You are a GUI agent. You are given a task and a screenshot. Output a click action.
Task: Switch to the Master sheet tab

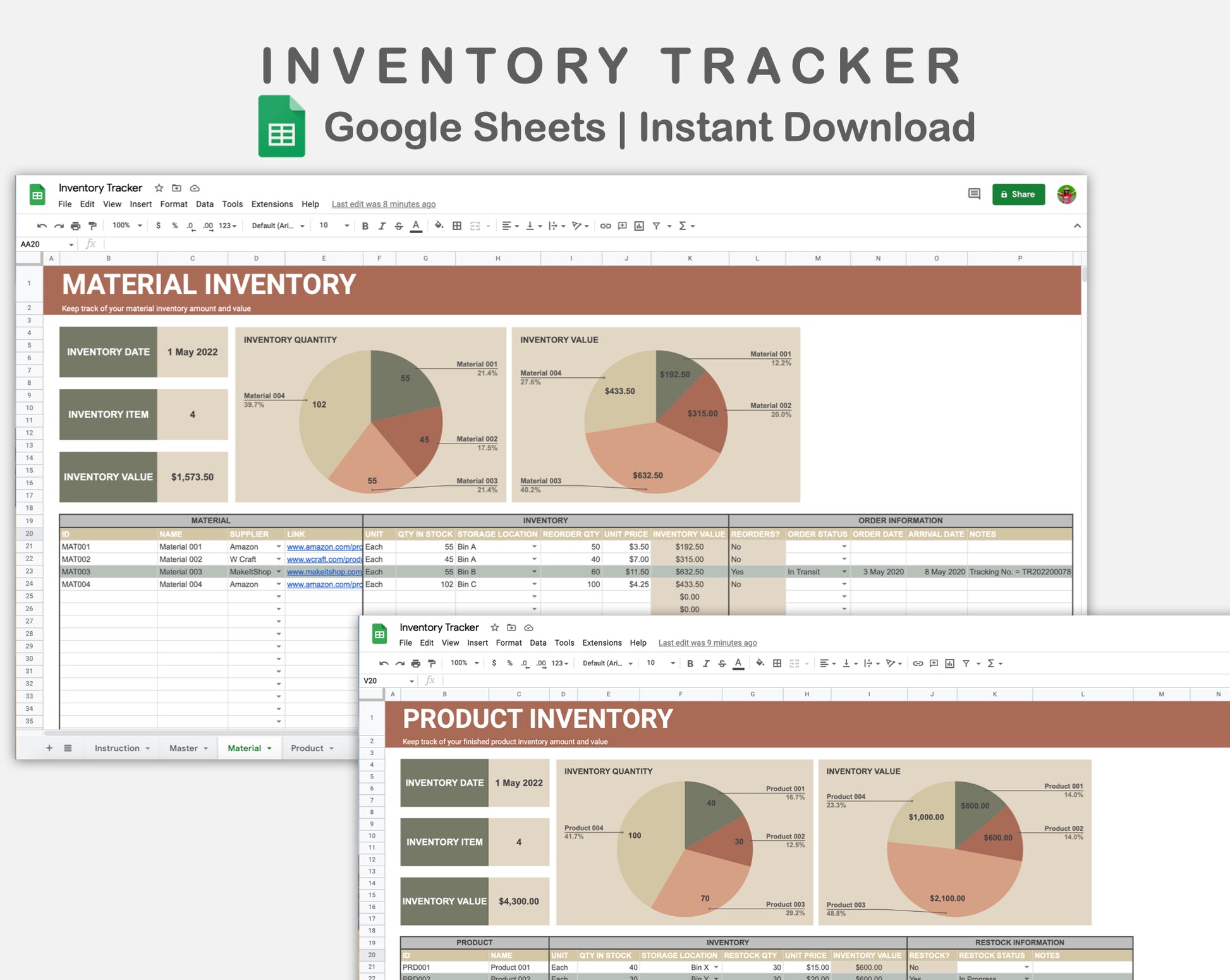[183, 748]
